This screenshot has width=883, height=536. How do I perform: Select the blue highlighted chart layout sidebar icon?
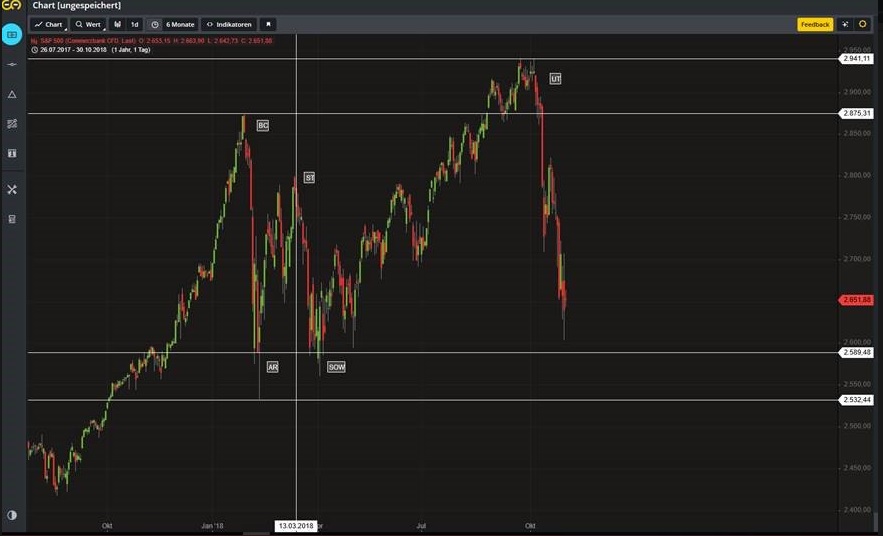coord(12,34)
